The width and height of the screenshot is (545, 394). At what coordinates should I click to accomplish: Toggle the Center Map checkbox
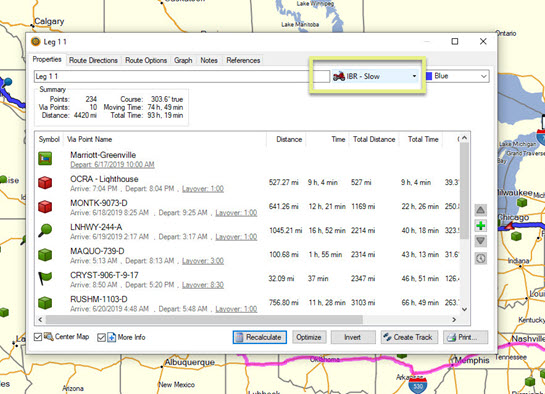coord(38,337)
